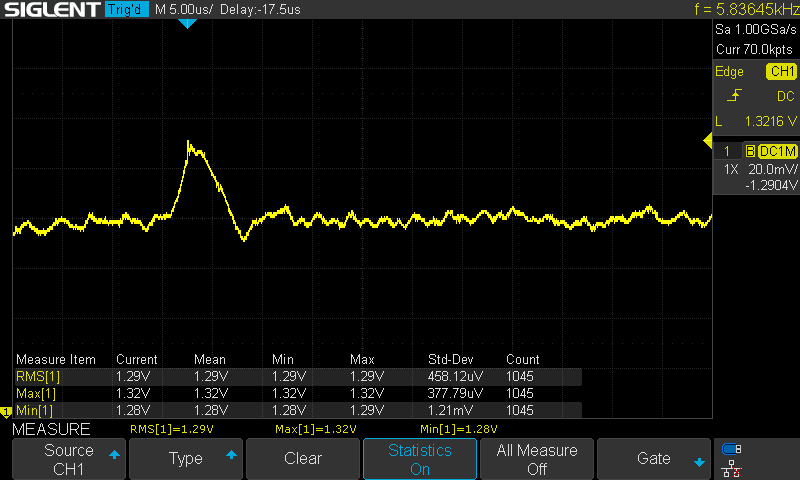This screenshot has width=800, height=480.
Task: Select the CH1 trigger source badge
Action: (x=781, y=71)
